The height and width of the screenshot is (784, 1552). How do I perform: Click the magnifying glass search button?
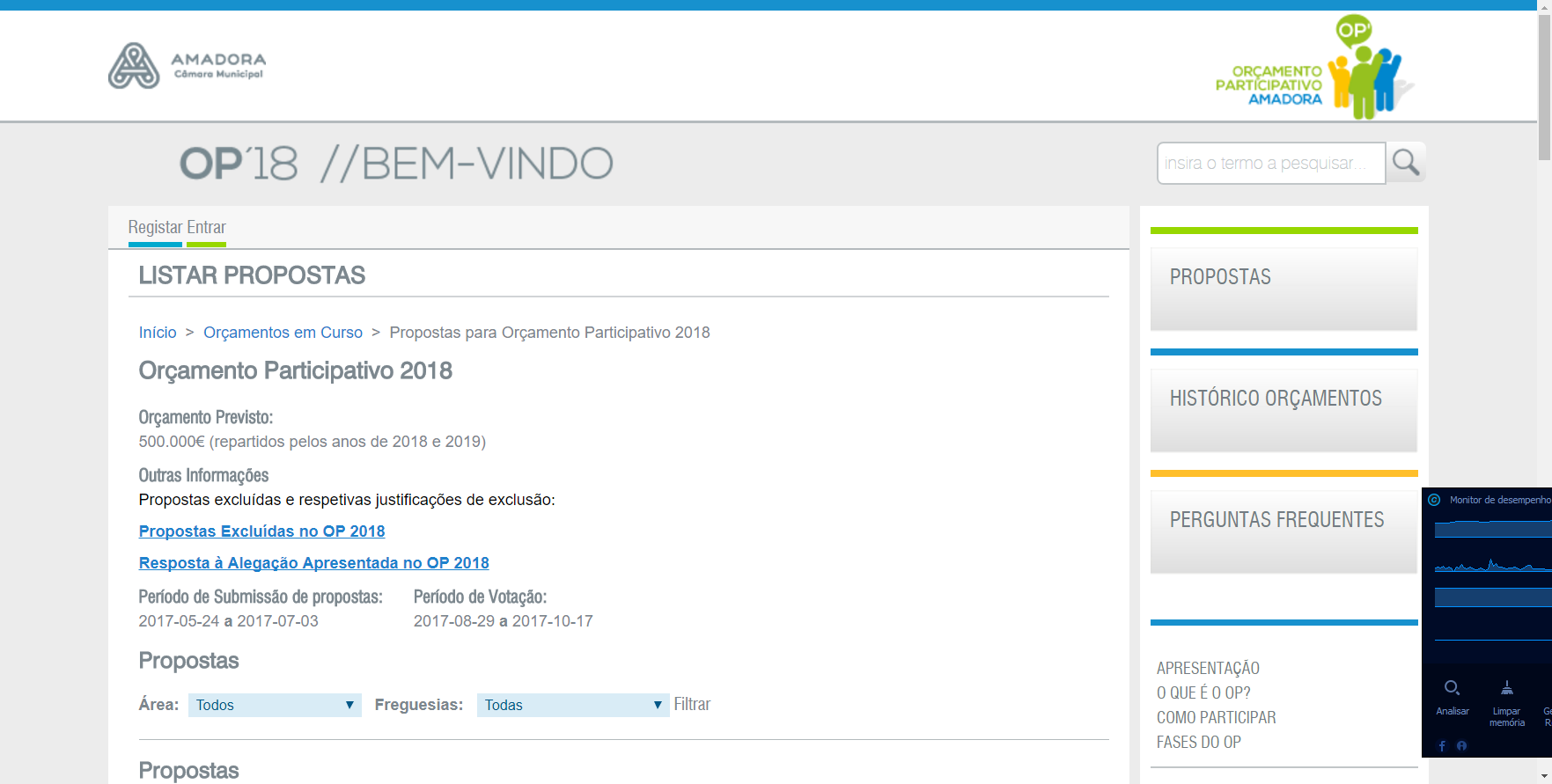[x=1406, y=163]
